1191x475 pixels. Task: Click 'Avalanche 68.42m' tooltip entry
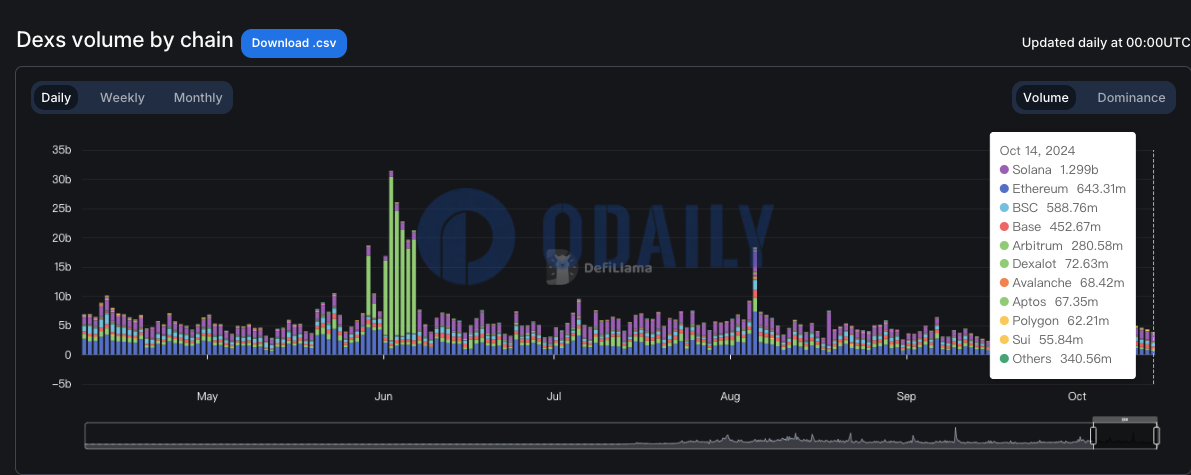tap(1062, 283)
